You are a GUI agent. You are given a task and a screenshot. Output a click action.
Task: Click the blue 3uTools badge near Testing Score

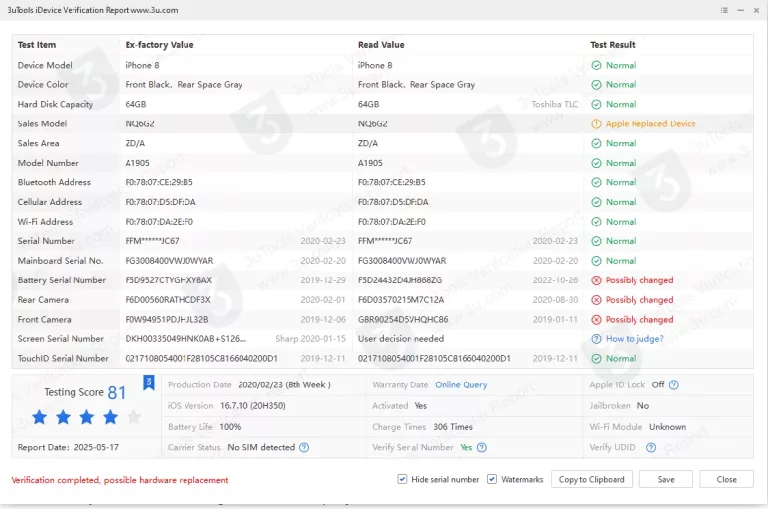coord(149,383)
